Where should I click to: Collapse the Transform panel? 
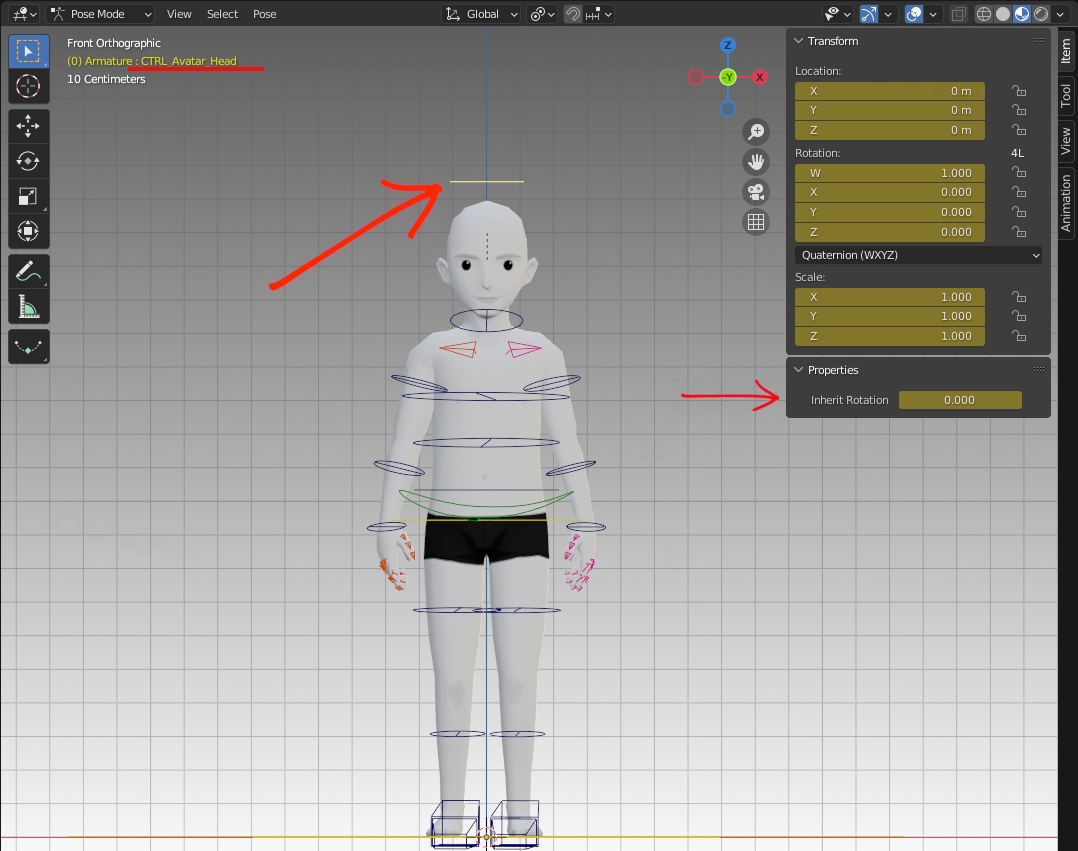799,41
